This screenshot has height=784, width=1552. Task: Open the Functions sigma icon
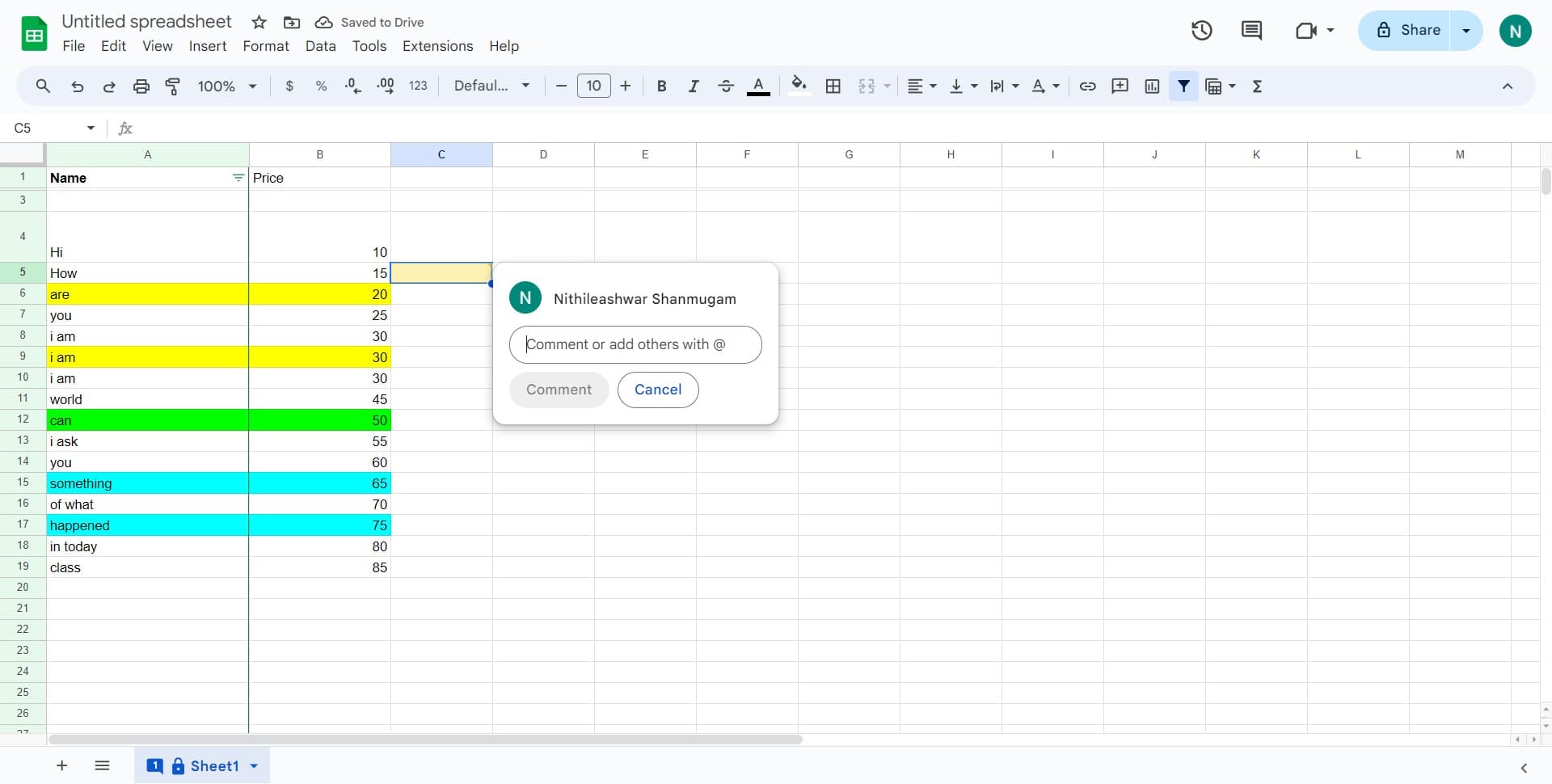1257,86
